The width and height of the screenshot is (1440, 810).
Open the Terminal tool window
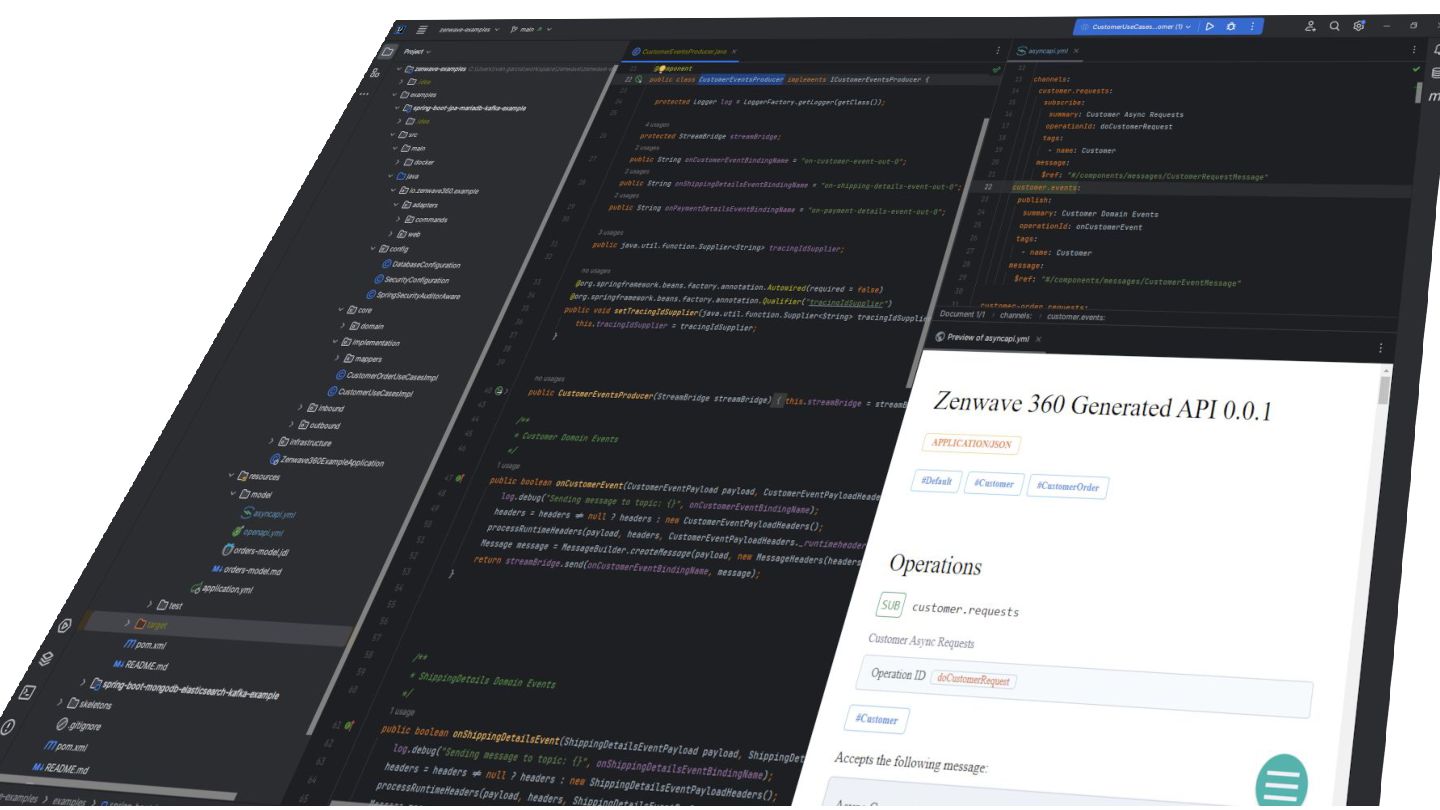(27, 692)
